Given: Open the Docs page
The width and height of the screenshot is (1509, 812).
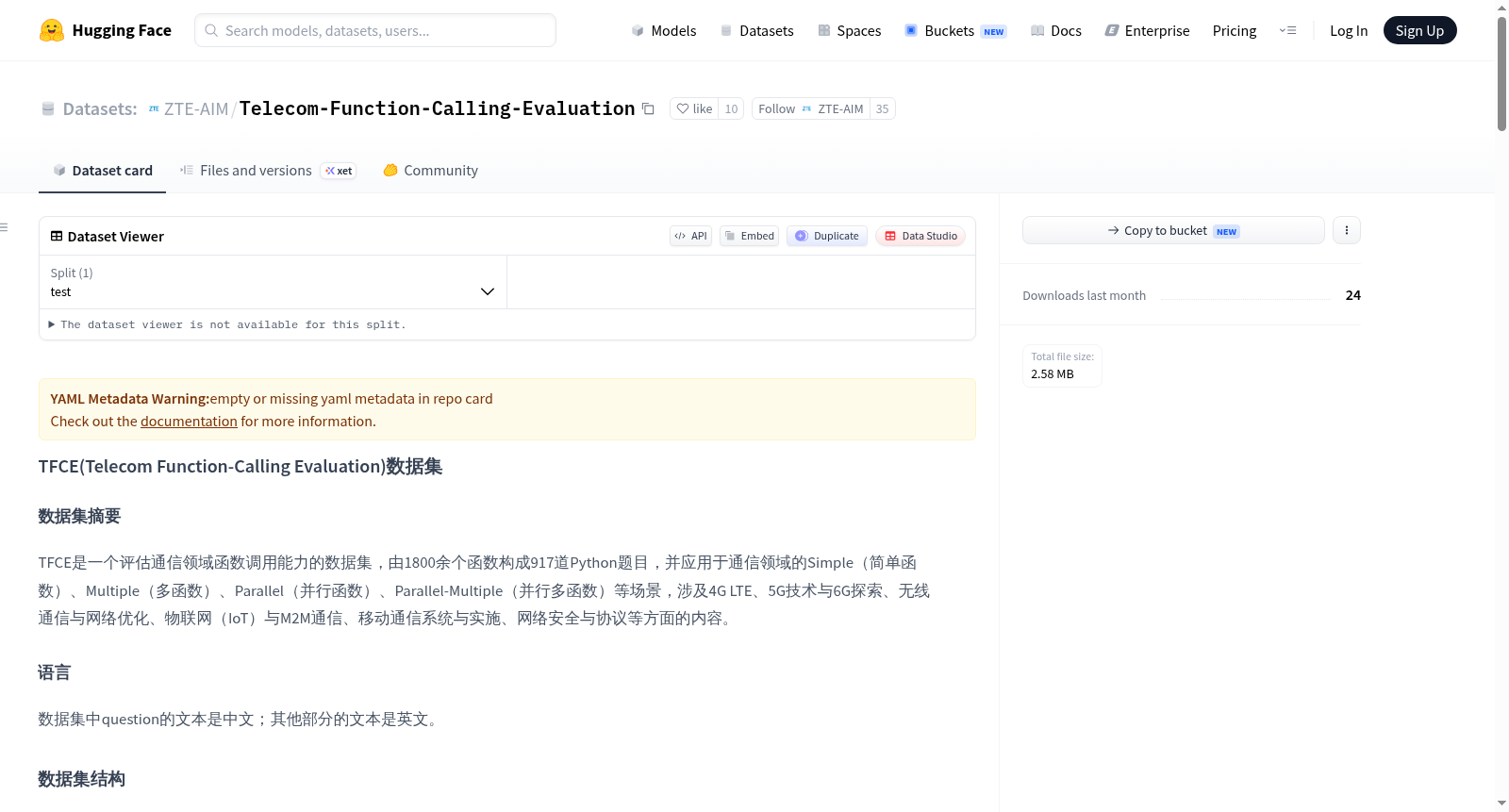Looking at the screenshot, I should pos(1056,30).
